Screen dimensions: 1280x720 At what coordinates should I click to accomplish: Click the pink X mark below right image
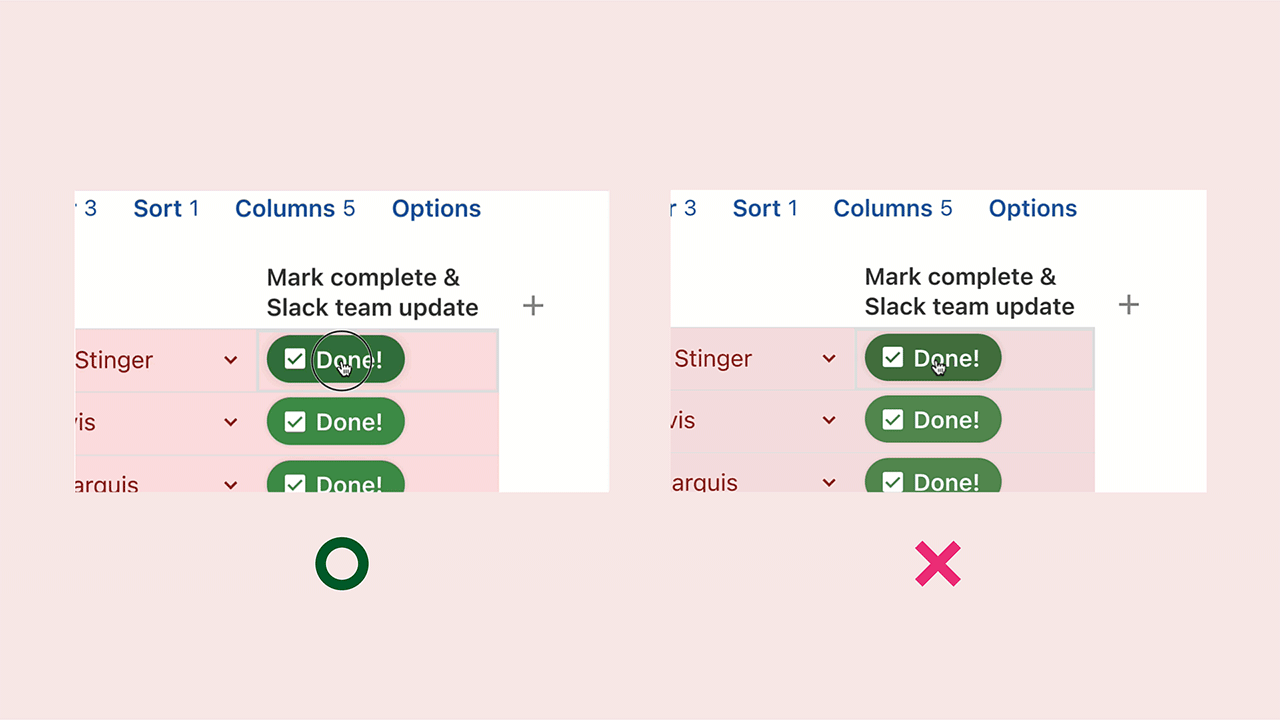tap(938, 564)
